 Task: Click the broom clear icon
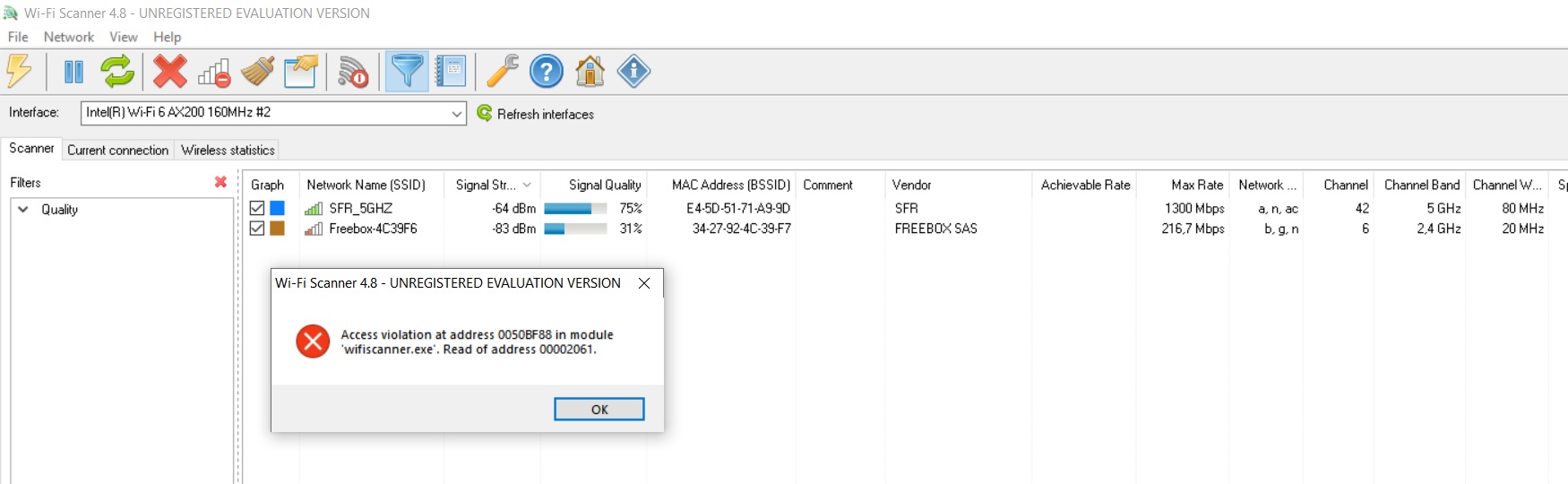pyautogui.click(x=258, y=71)
